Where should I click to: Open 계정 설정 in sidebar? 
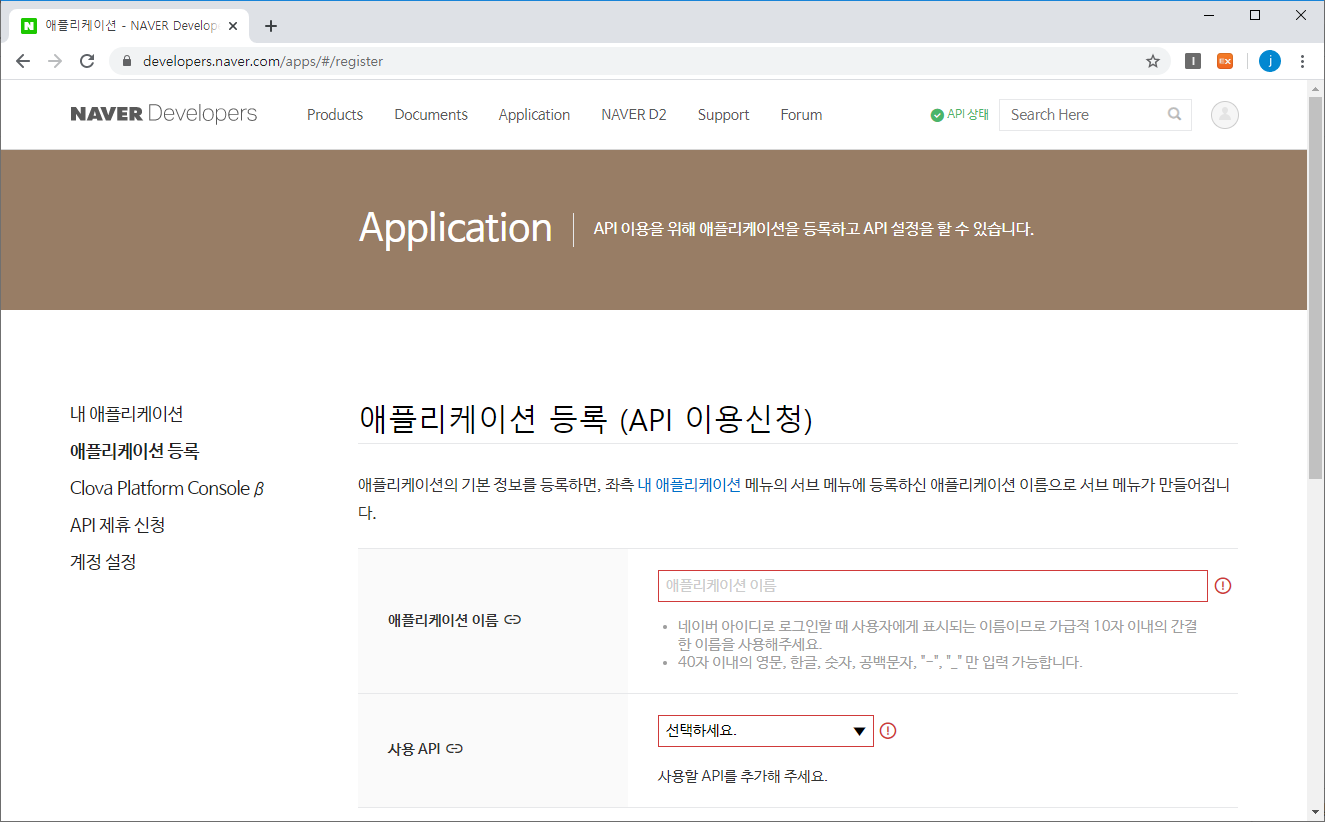click(103, 562)
